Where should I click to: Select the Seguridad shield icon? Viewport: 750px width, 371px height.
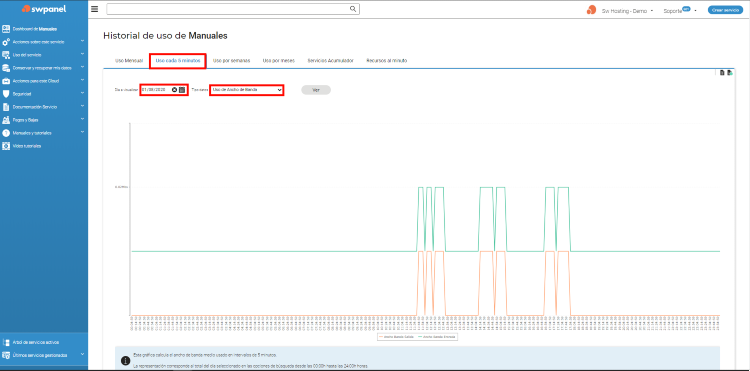coord(6,94)
